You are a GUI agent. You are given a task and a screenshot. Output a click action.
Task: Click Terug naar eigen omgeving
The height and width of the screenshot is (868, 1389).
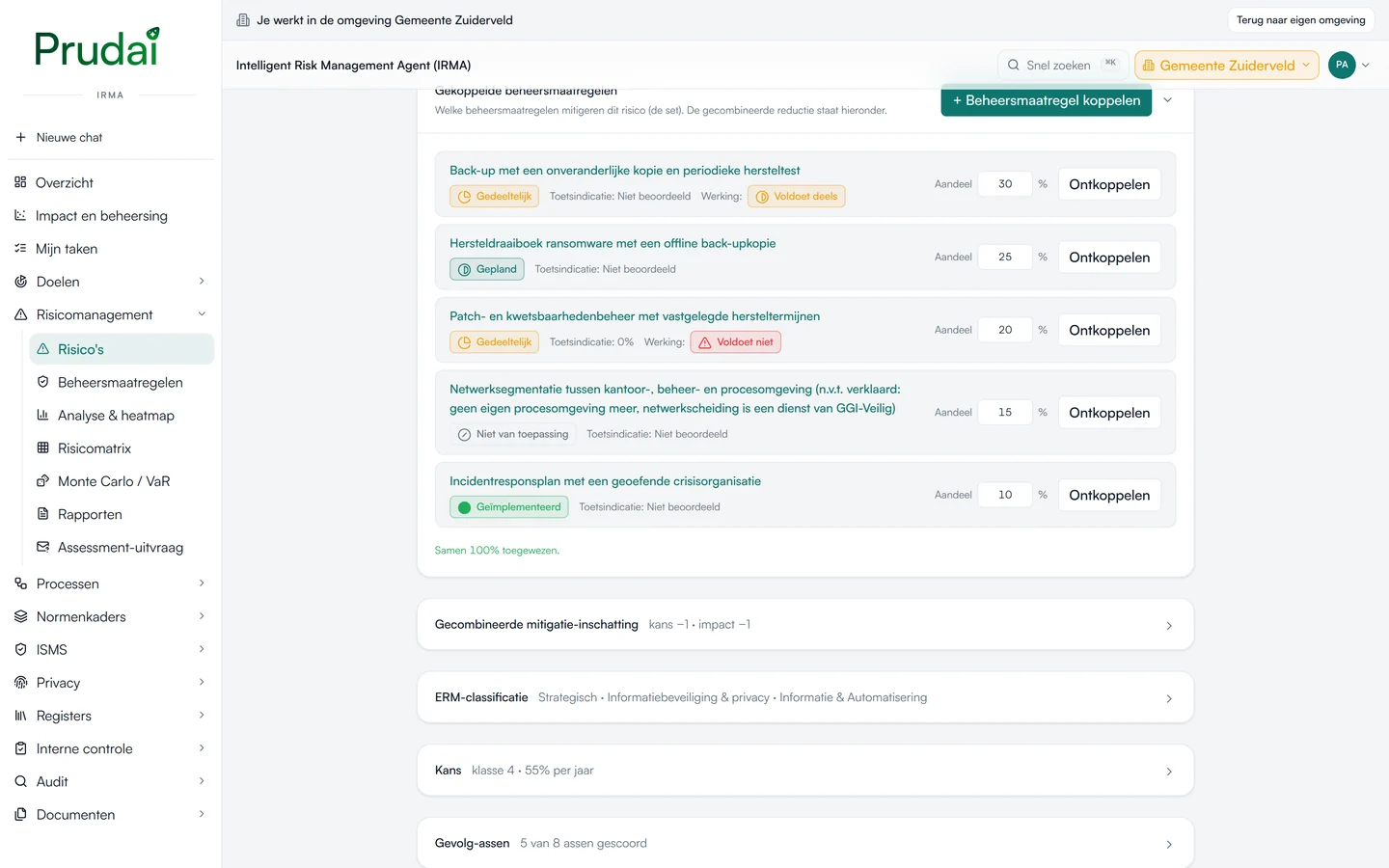click(1301, 20)
